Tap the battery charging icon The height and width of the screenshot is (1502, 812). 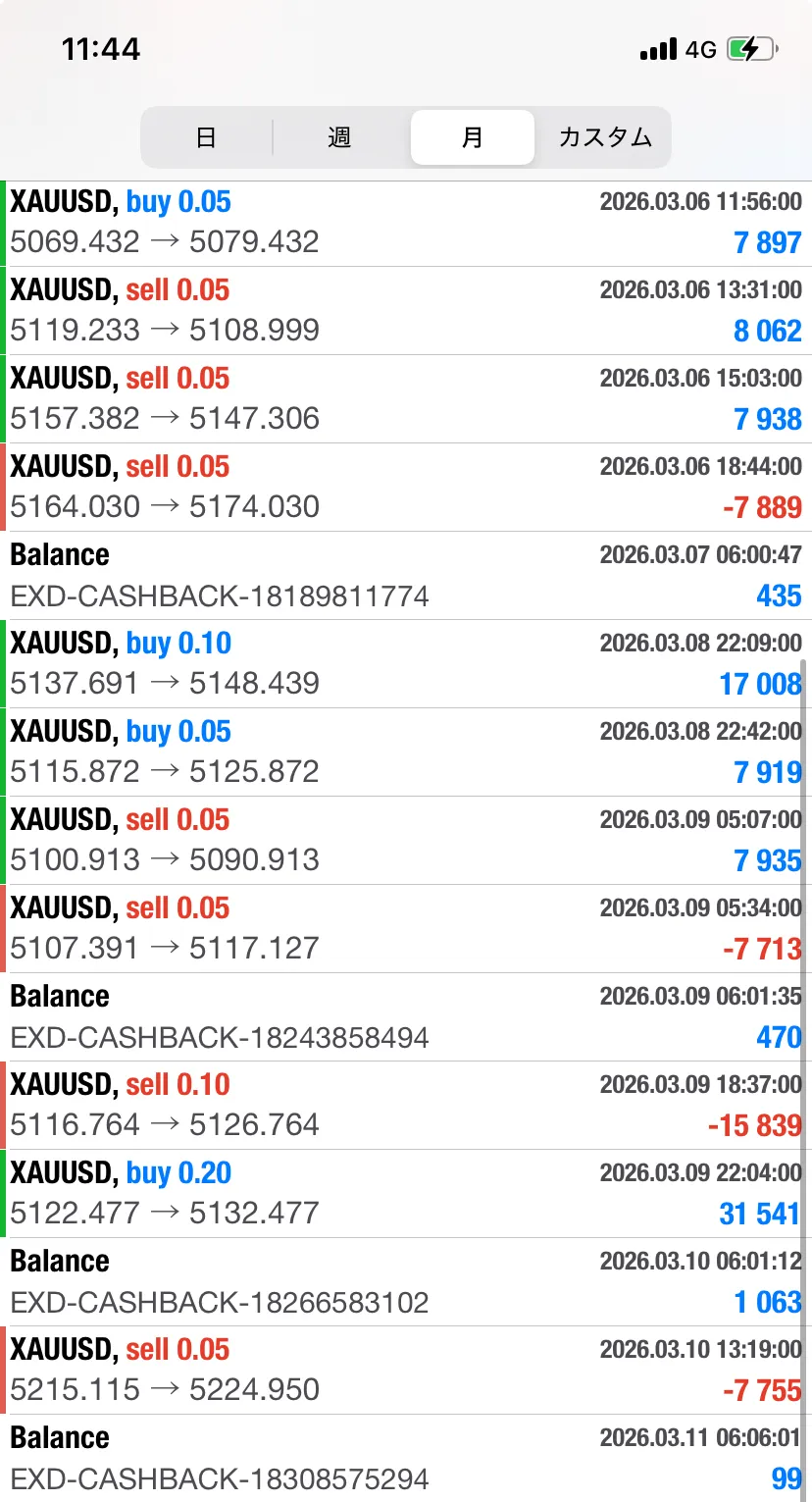coord(751,49)
